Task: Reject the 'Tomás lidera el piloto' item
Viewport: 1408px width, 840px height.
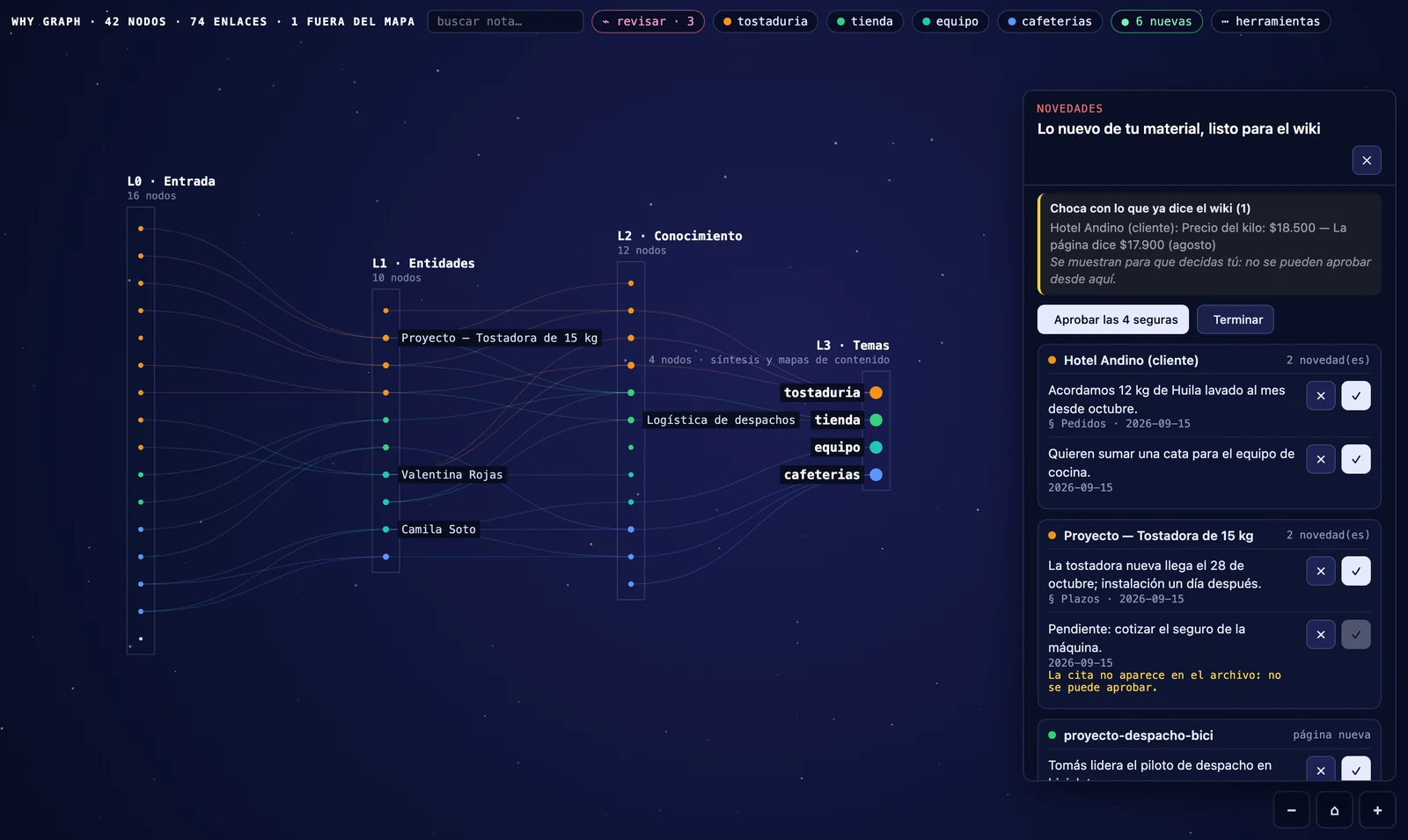Action: 1321,769
